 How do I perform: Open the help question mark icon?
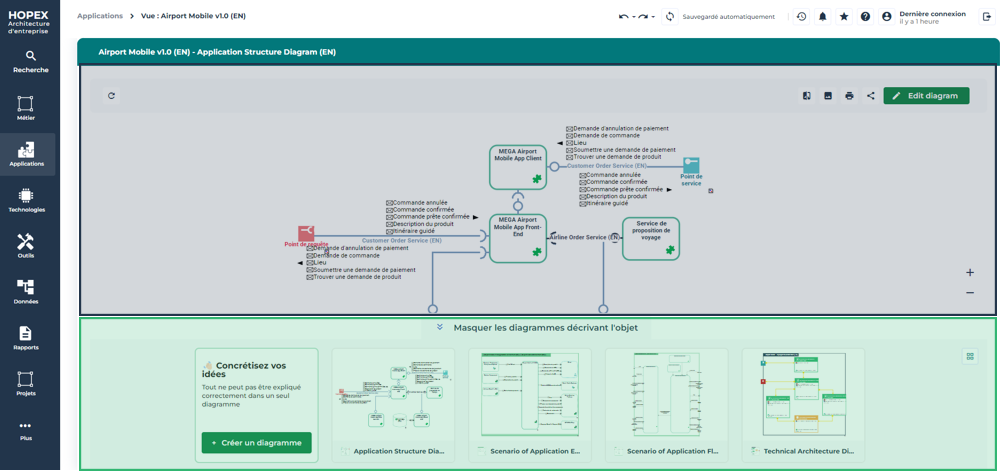coord(865,17)
